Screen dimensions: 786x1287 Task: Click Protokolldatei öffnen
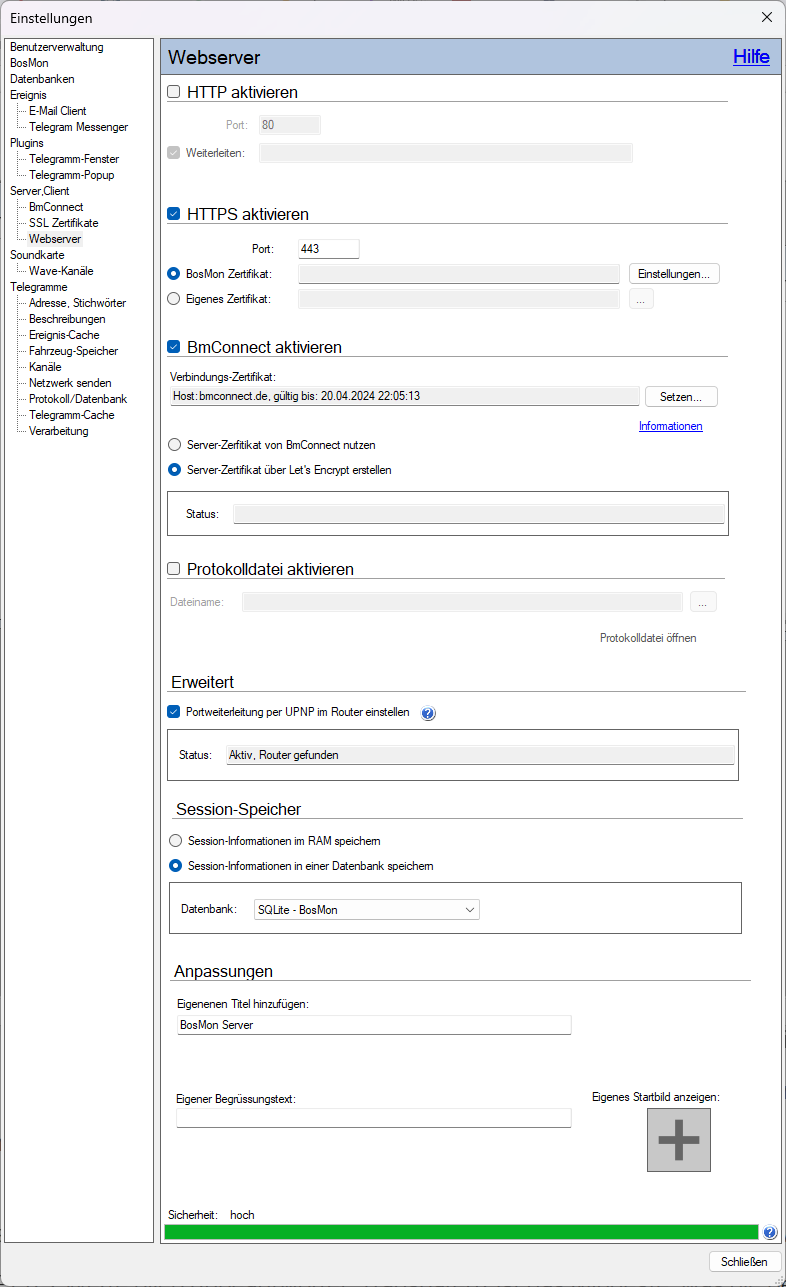pyautogui.click(x=648, y=638)
